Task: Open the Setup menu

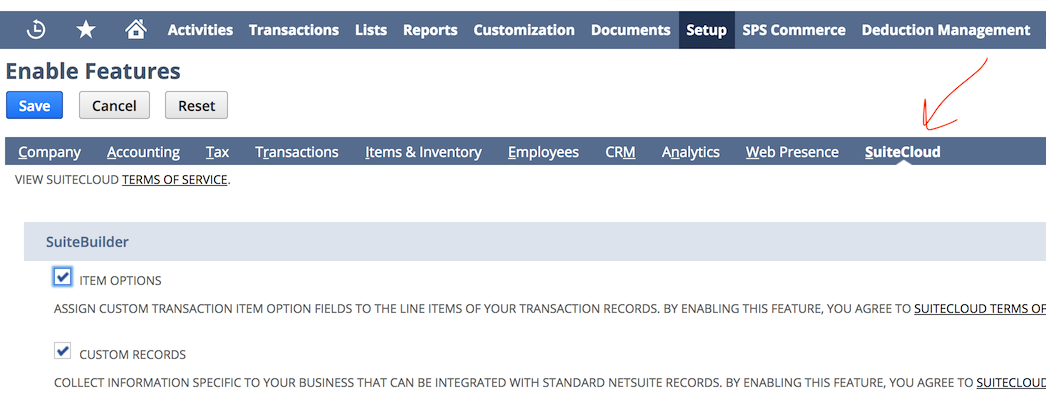Action: [x=706, y=30]
